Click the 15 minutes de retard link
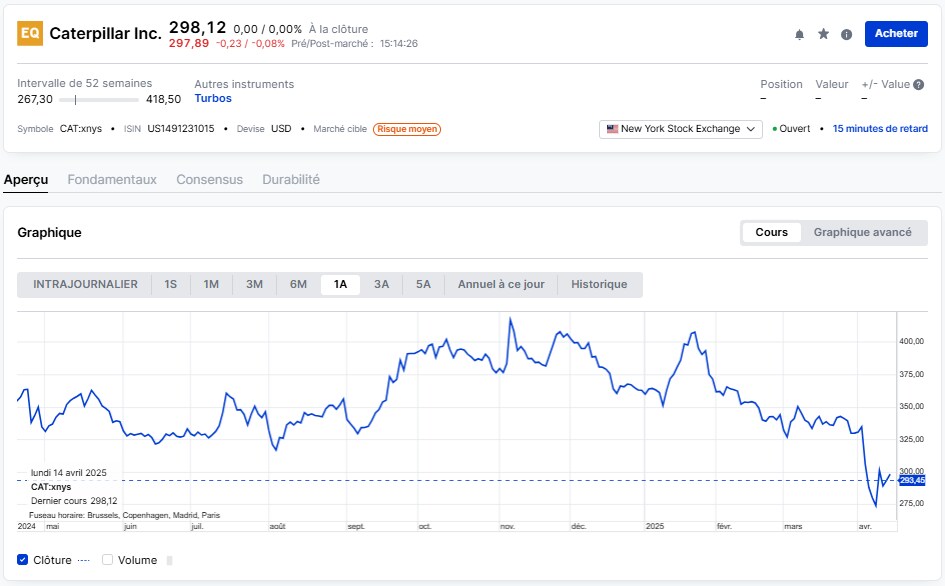 pos(881,129)
